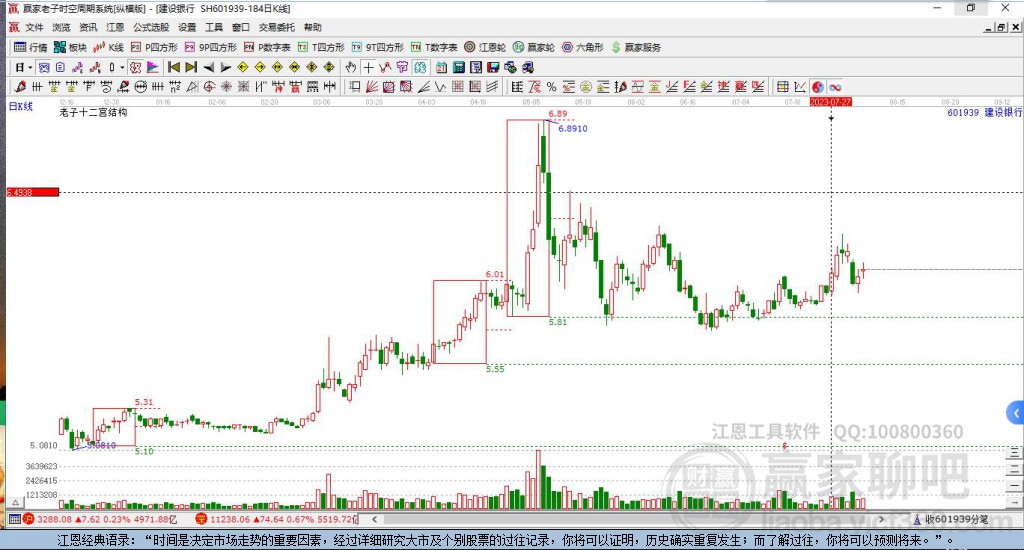
Task: Click the black right arrow icon
Action: pos(225,67)
